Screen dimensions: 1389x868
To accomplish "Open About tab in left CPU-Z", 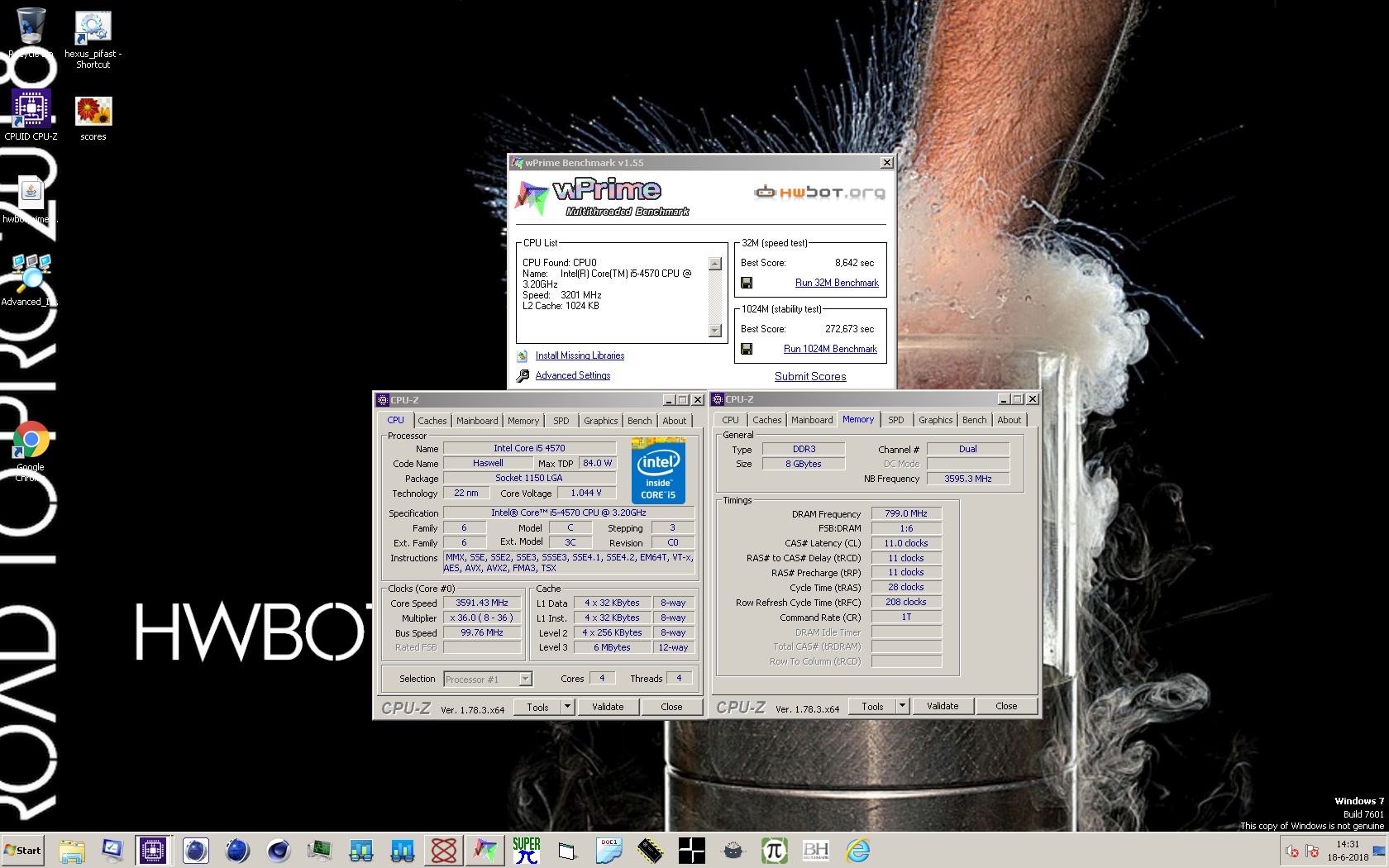I will [x=675, y=421].
